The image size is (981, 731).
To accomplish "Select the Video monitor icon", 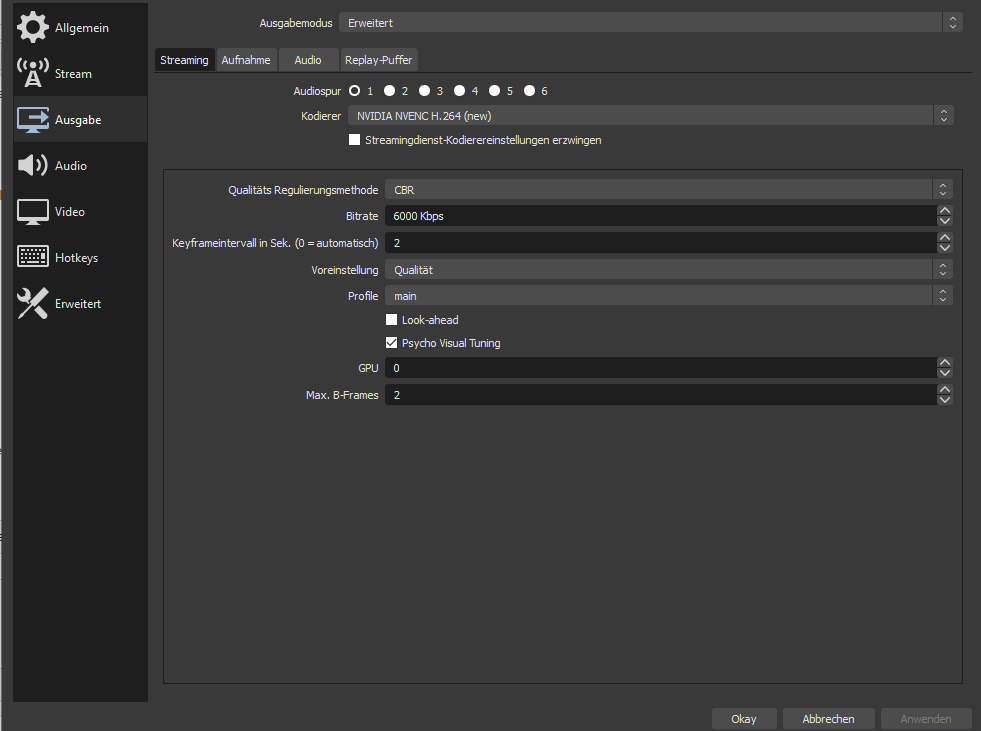I will coord(33,212).
